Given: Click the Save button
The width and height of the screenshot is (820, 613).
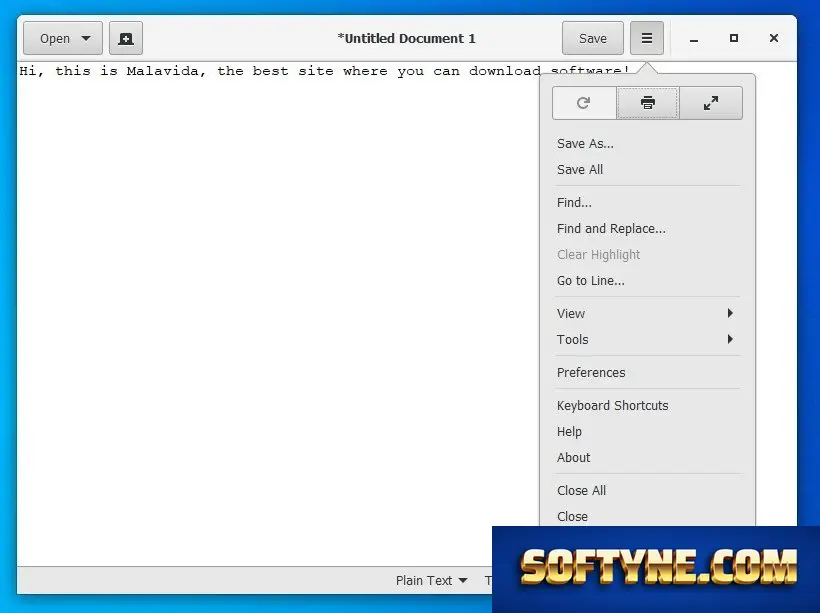Looking at the screenshot, I should tap(593, 38).
